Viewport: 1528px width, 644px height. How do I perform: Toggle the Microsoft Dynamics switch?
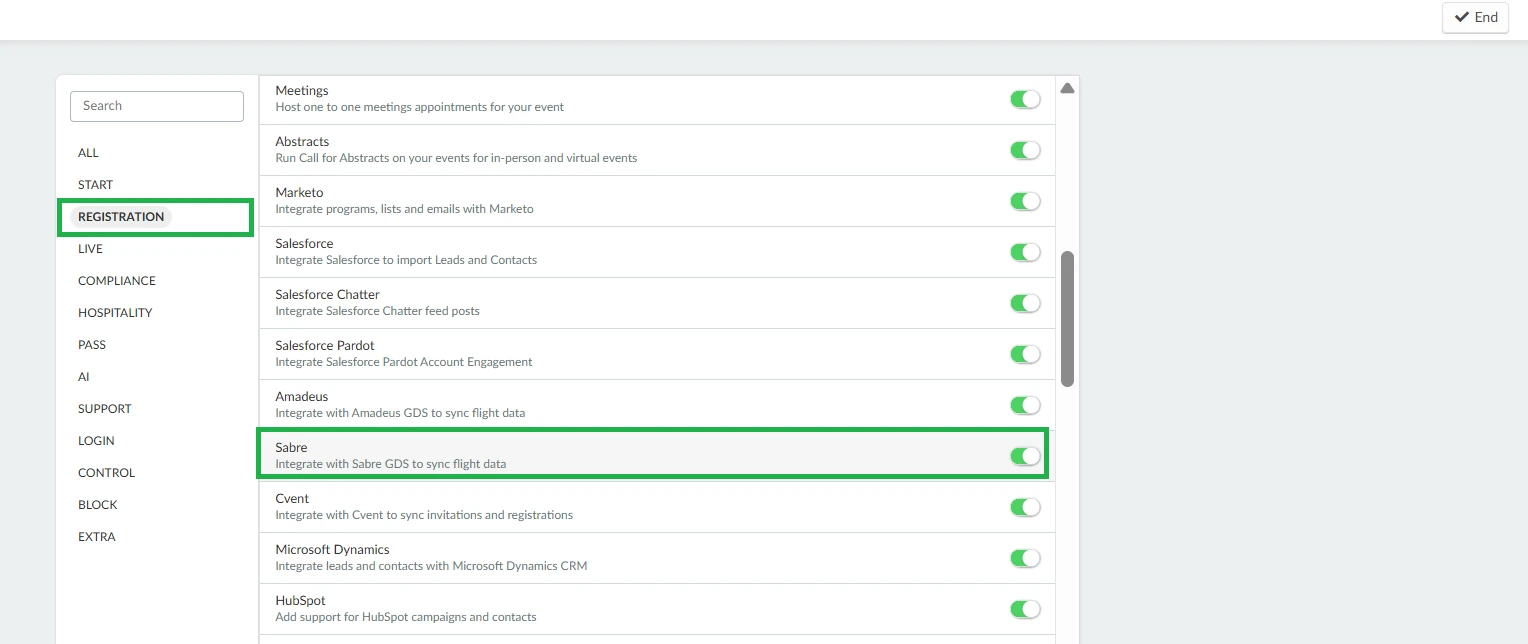1025,558
